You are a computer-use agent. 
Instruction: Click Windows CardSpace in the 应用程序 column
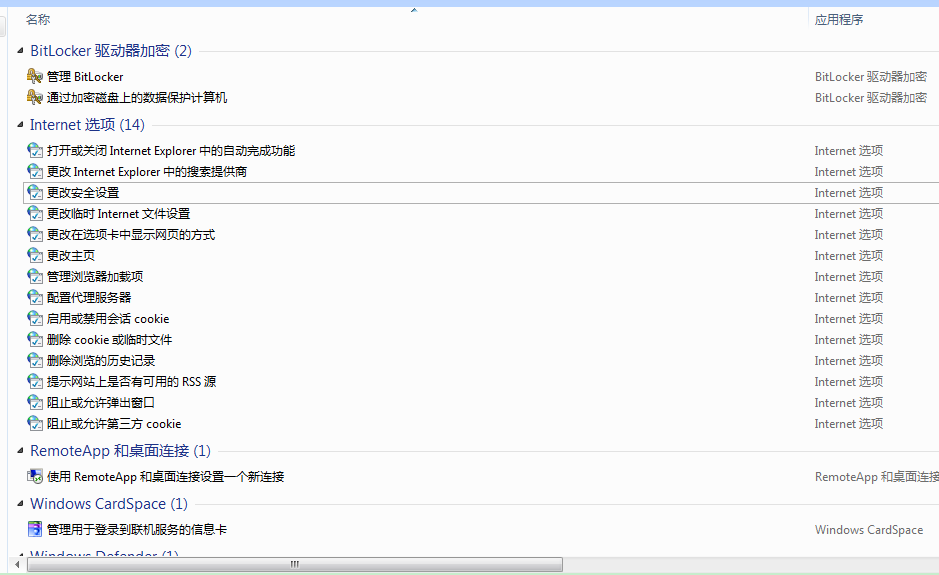[x=868, y=529]
